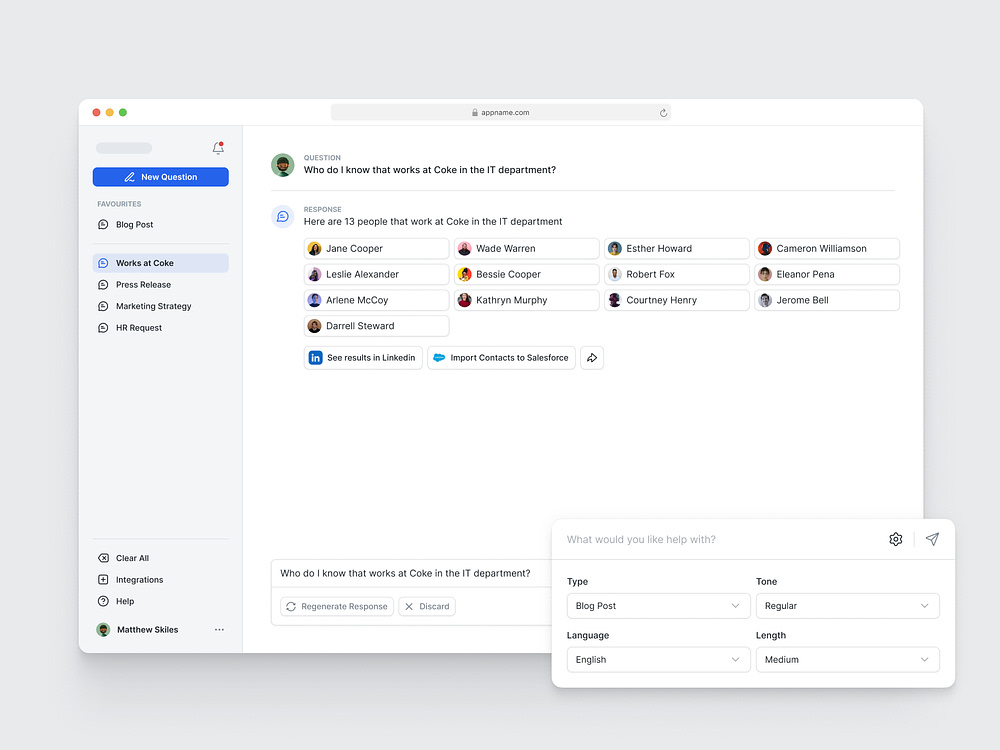Click Matthew Skiles profile avatar

[103, 630]
